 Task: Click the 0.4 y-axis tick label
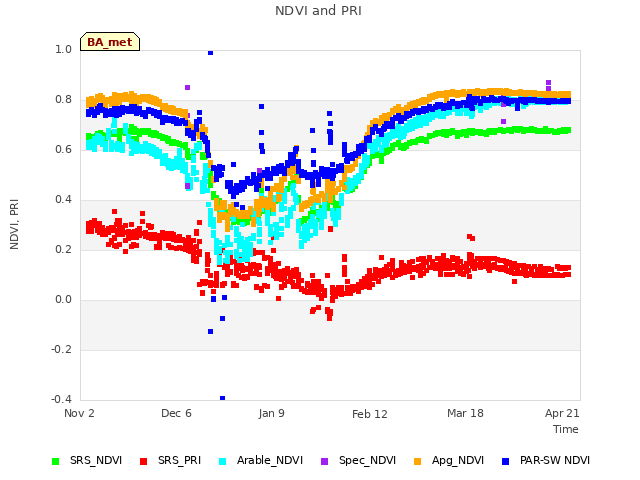[x=63, y=200]
